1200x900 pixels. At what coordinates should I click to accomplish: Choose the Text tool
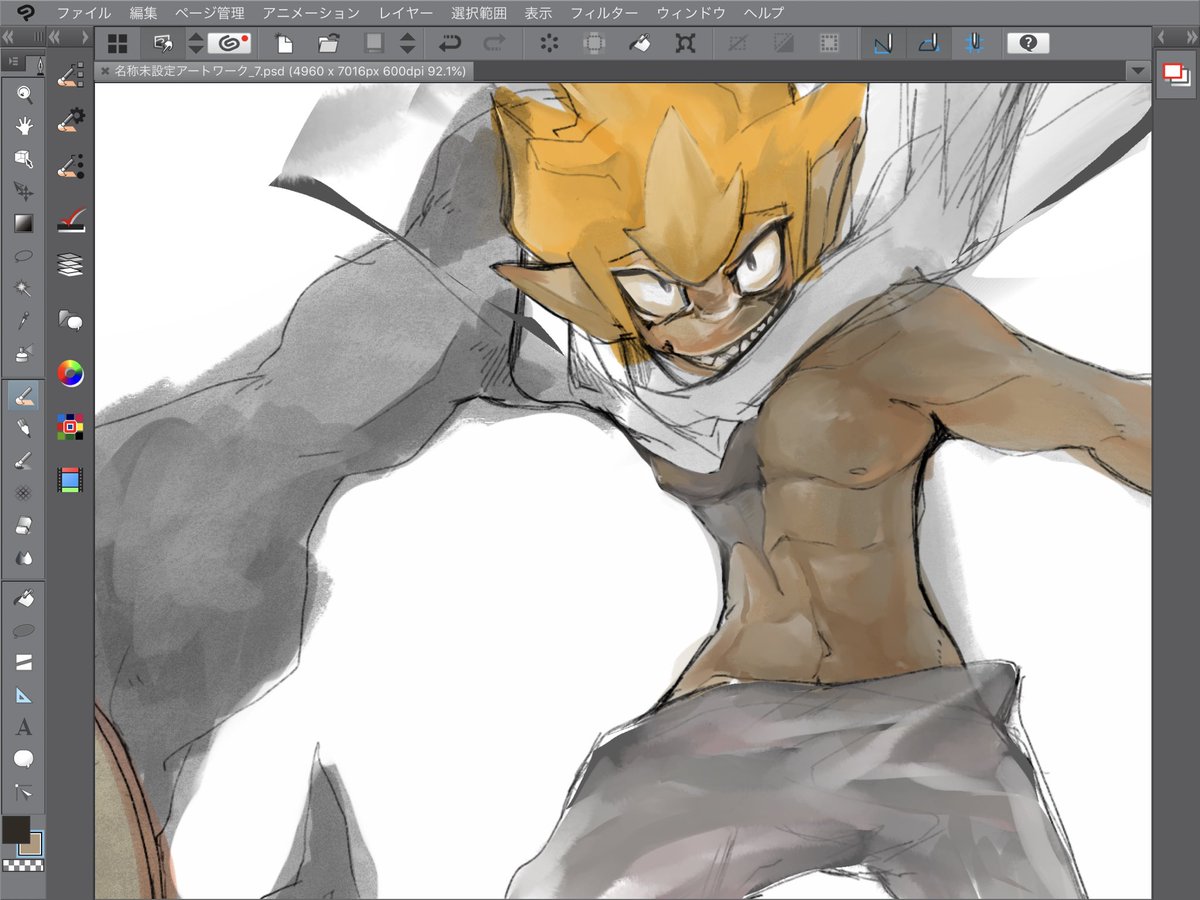(x=23, y=727)
